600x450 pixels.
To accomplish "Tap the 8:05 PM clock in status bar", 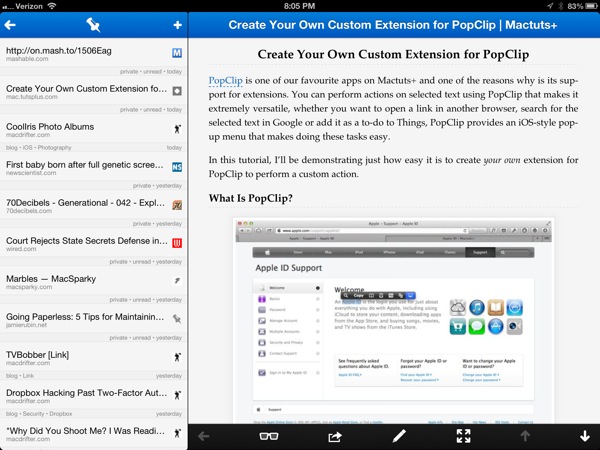I will 299,6.
